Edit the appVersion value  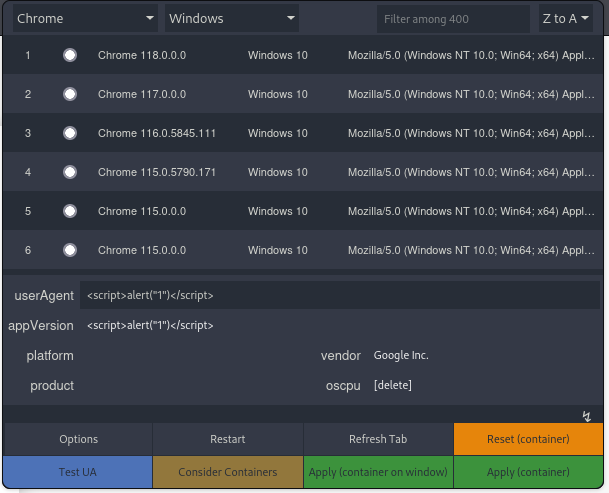(x=340, y=325)
